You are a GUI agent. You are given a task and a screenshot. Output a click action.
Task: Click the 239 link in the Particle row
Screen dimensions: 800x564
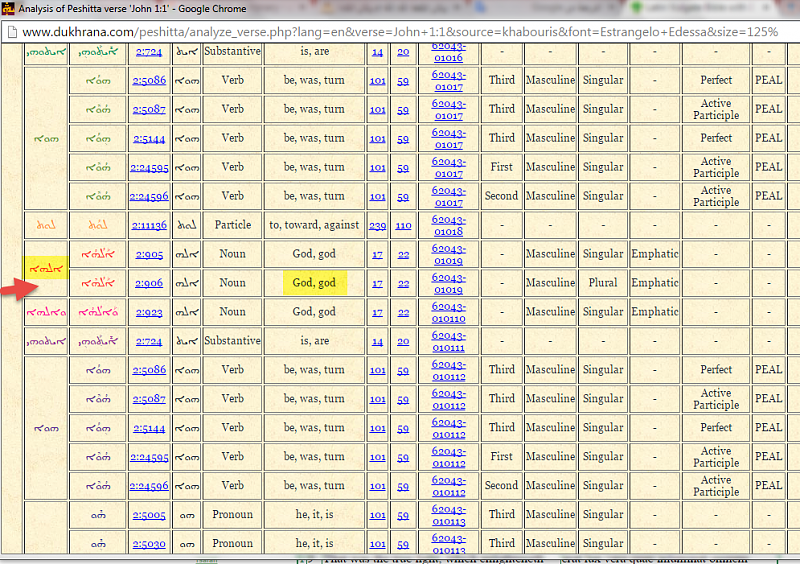pyautogui.click(x=378, y=226)
